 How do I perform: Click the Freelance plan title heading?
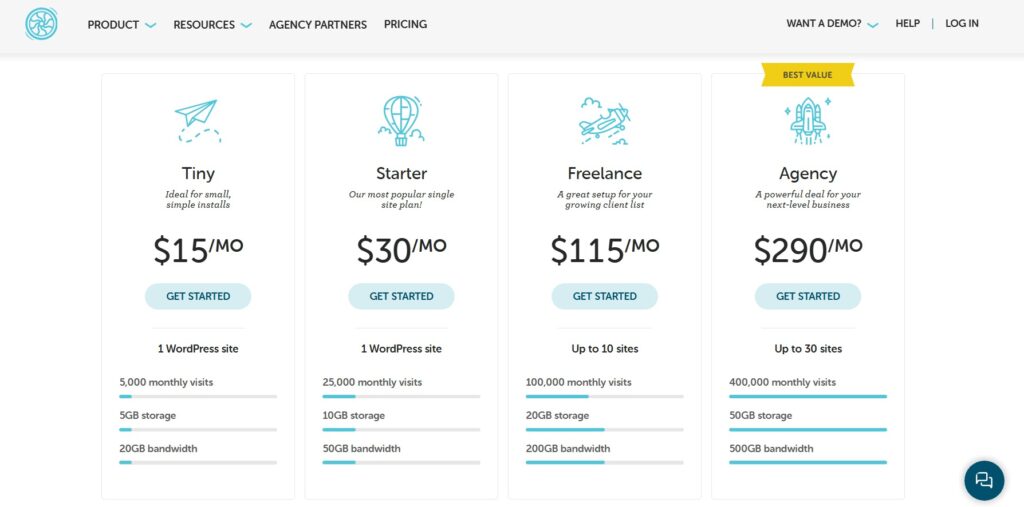click(x=604, y=173)
